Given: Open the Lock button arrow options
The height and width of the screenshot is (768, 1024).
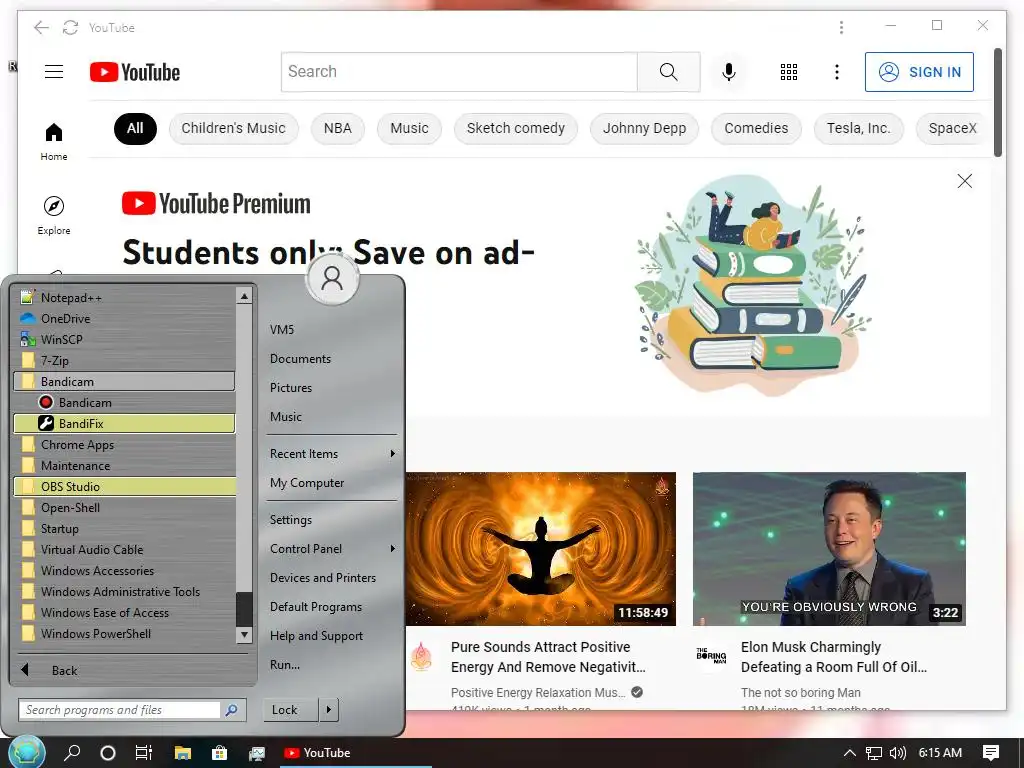Looking at the screenshot, I should click(x=328, y=710).
